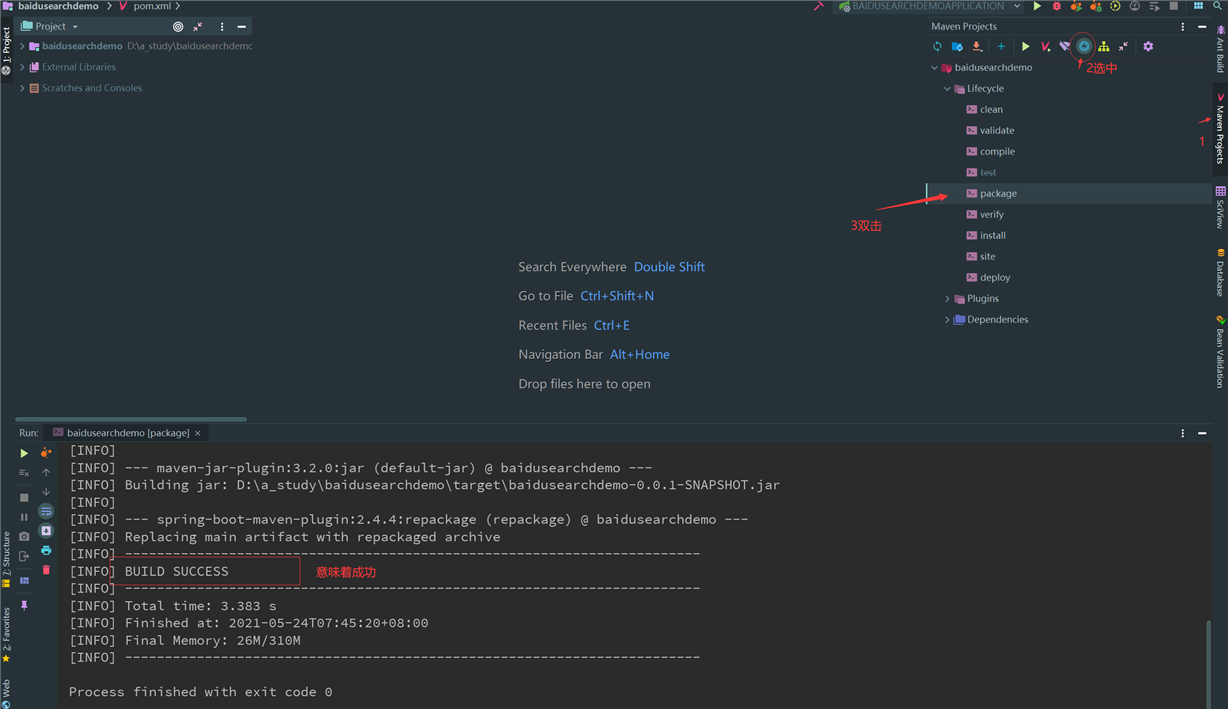Print console output with printer icon
The width and height of the screenshot is (1228, 709).
coord(46,551)
